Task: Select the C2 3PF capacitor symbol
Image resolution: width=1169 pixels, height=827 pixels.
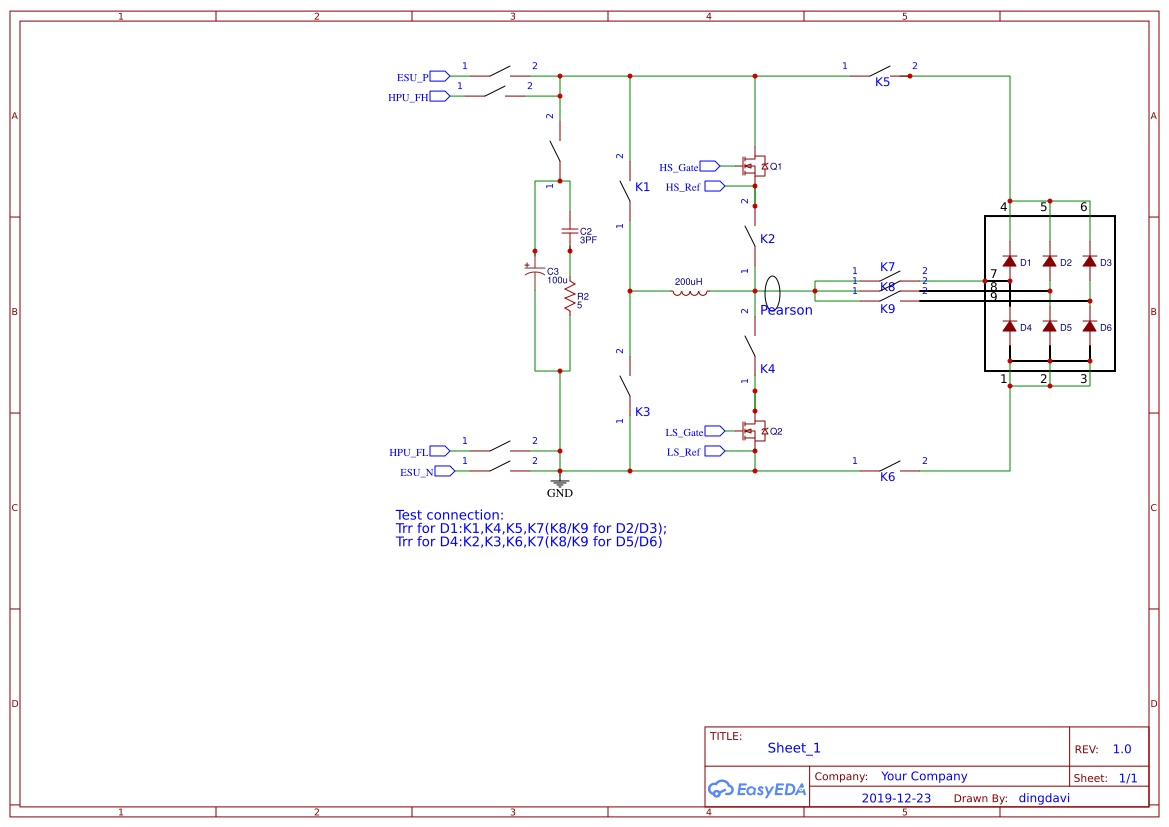Action: coord(570,232)
